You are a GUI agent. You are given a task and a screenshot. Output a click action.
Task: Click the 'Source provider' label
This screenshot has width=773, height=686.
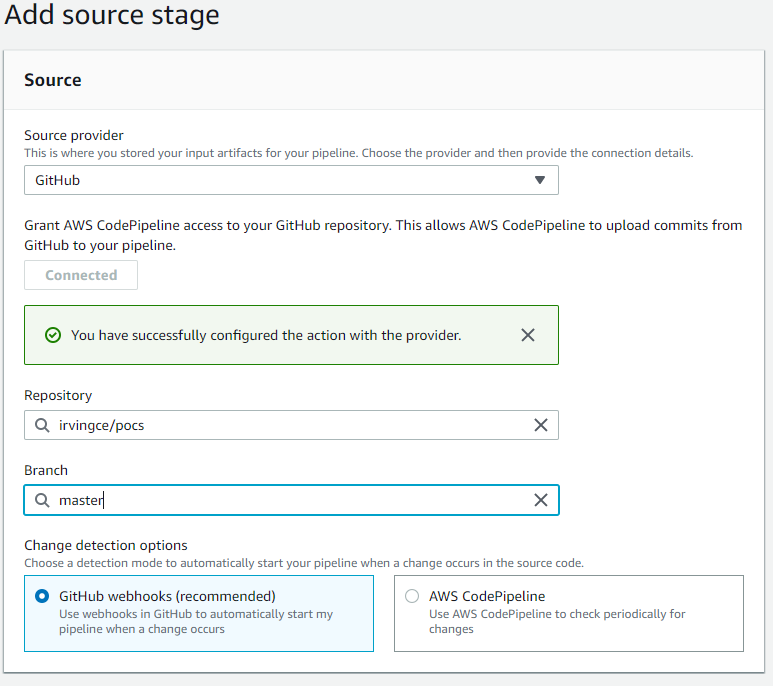pyautogui.click(x=74, y=135)
